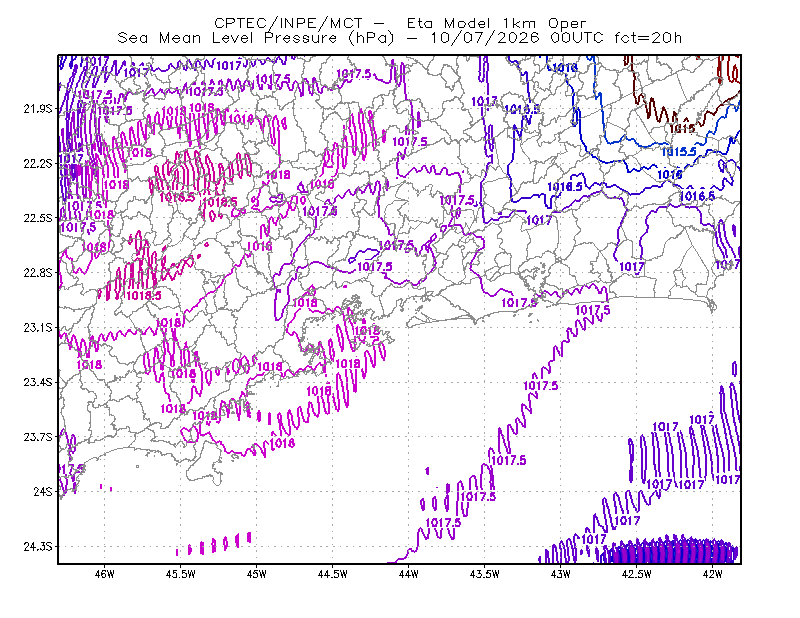Click the 22.8S latitude axis label
The height and width of the screenshot is (618, 800).
pos(38,273)
